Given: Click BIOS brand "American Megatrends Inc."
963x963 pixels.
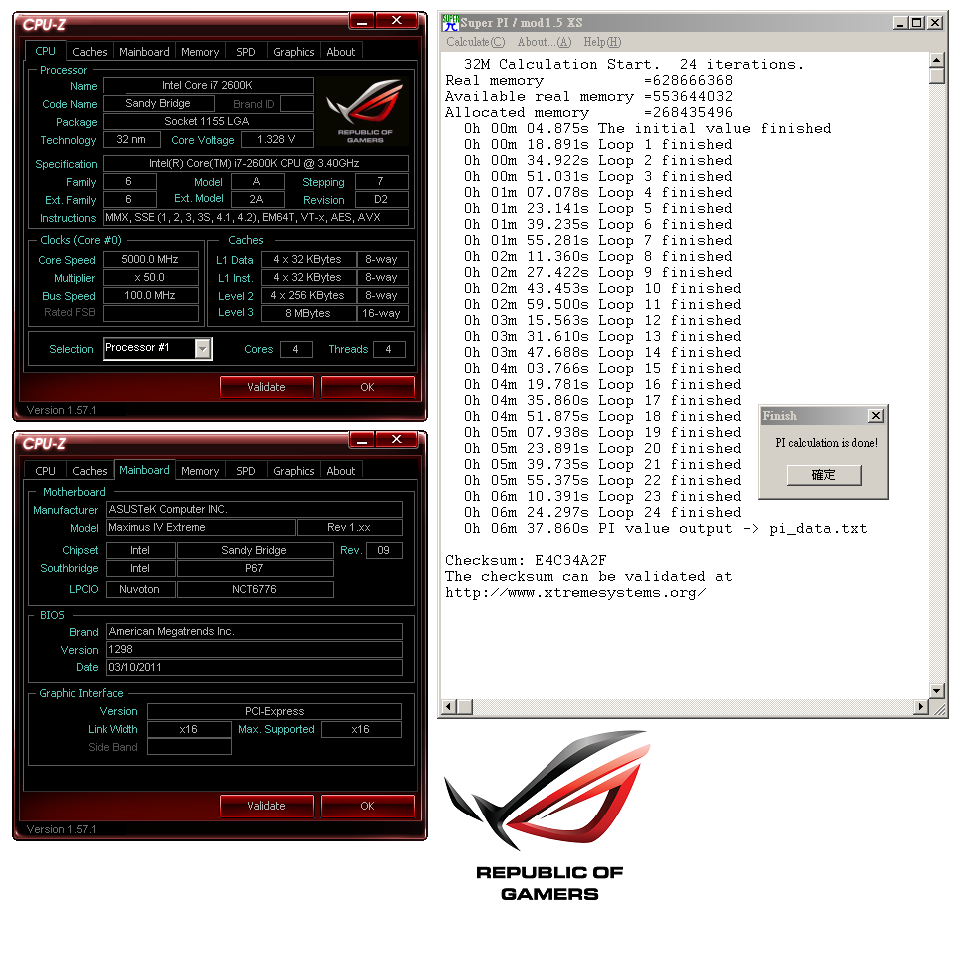Looking at the screenshot, I should tap(255, 631).
